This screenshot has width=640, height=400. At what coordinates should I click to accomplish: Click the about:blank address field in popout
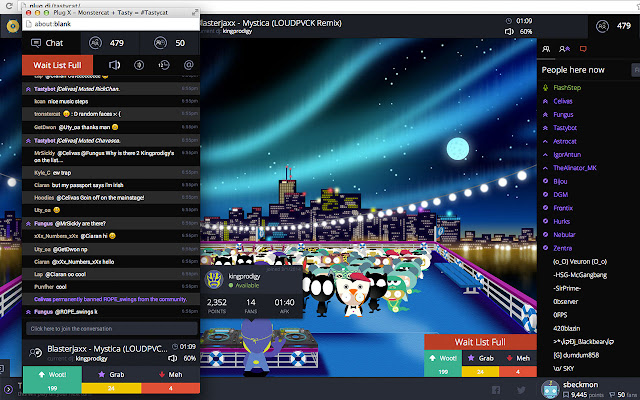[x=111, y=24]
